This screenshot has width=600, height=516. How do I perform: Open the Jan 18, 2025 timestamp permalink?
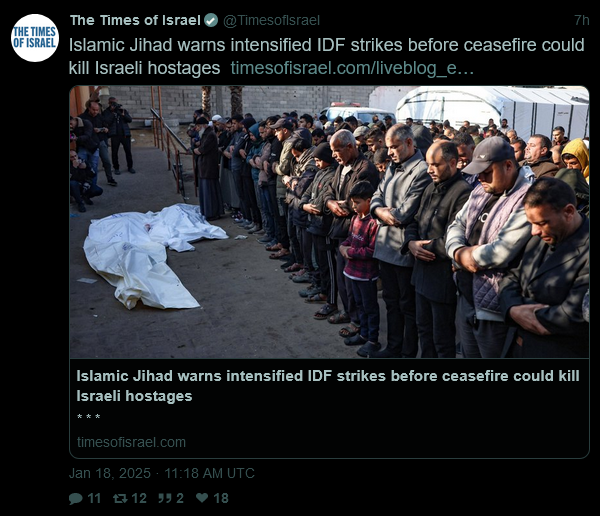pyautogui.click(x=161, y=473)
